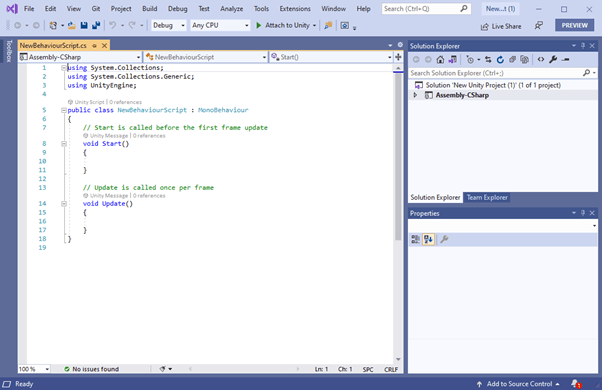This screenshot has width=602, height=390.
Task: Open the File menu
Action: point(29,8)
